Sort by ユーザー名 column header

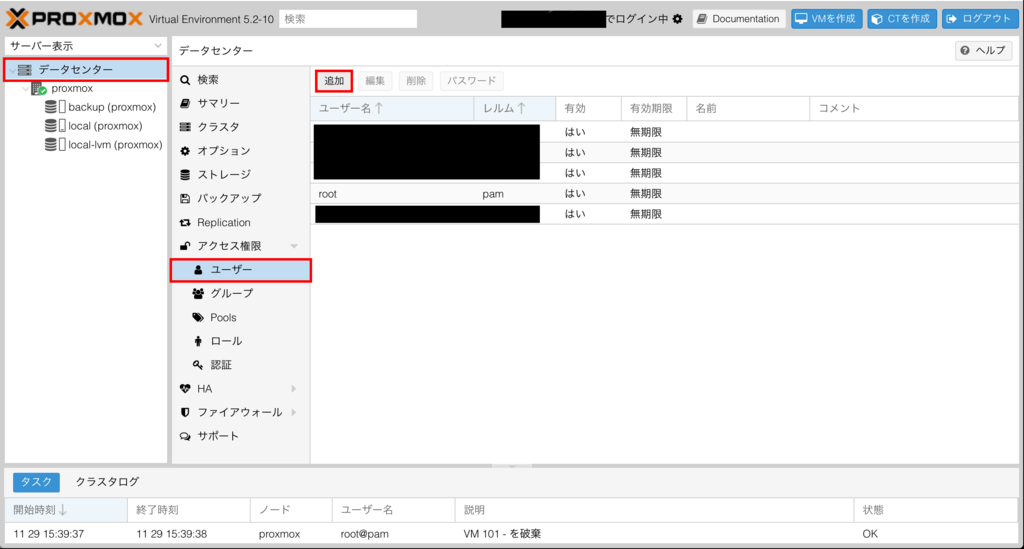pyautogui.click(x=392, y=108)
